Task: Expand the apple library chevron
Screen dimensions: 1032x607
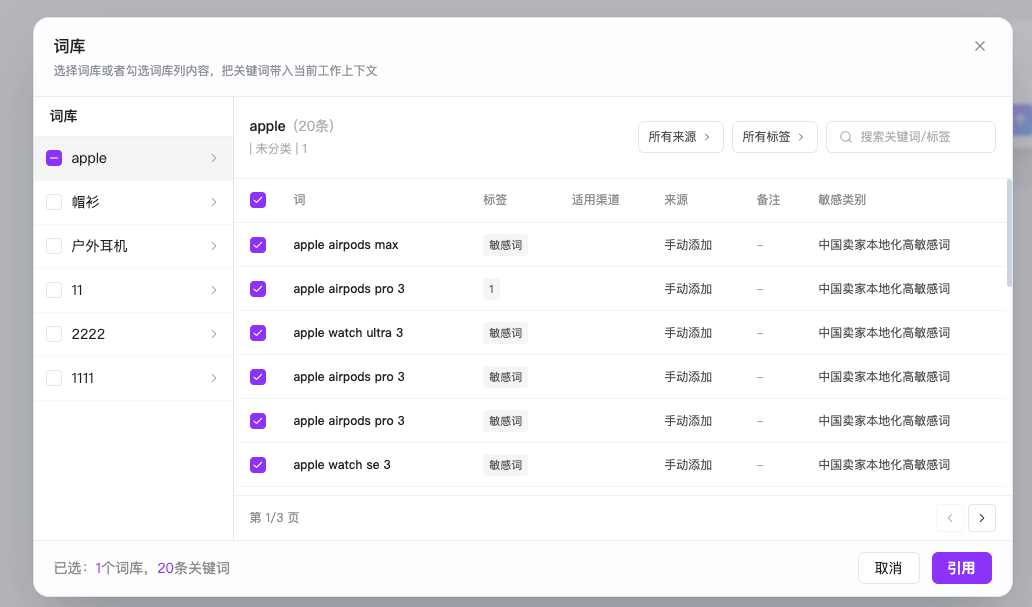Action: tap(214, 158)
